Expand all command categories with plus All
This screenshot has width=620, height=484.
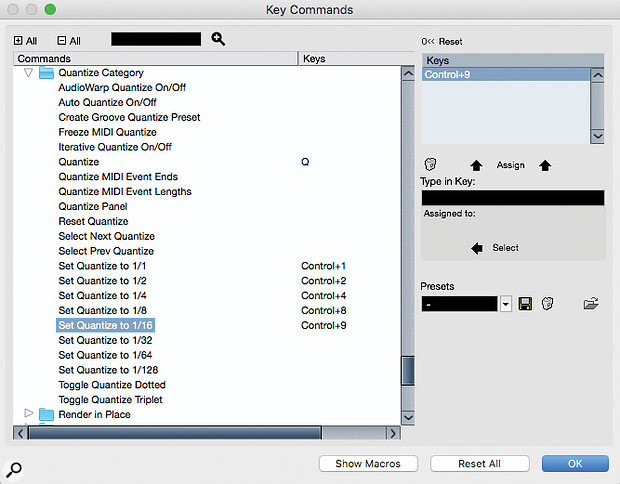[25, 41]
